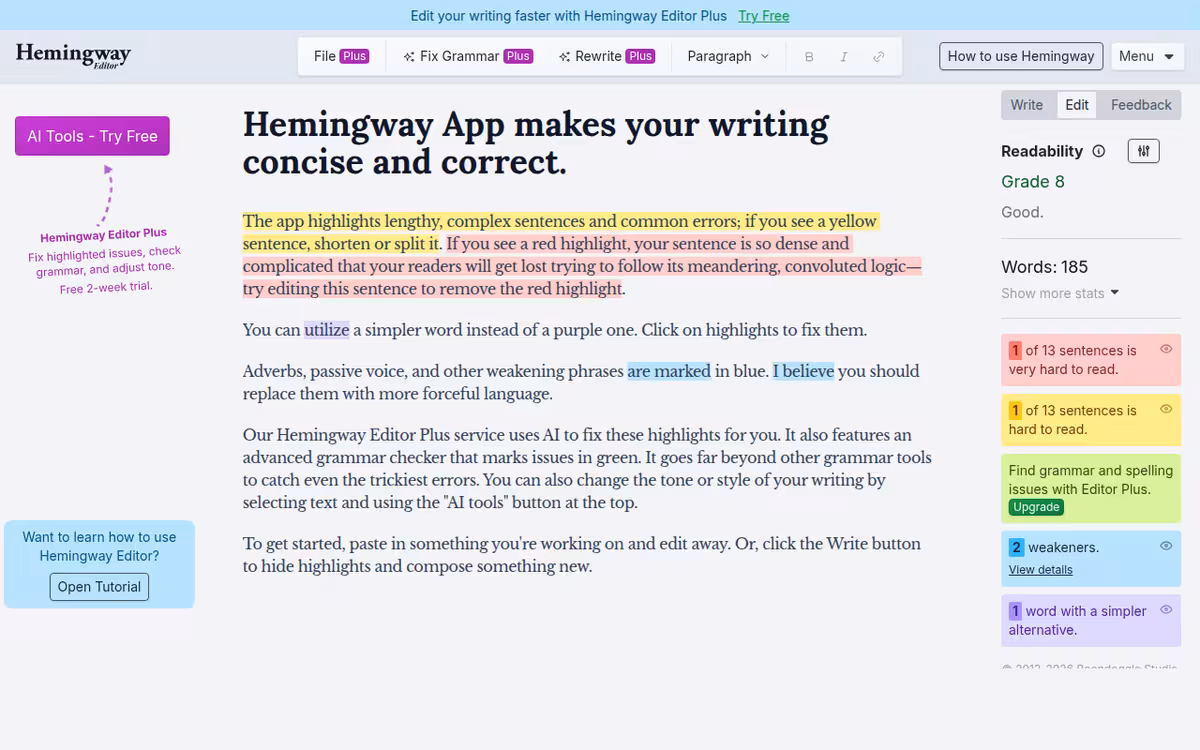
Task: Click the sparkle icon on Rewrite
Action: click(x=564, y=57)
